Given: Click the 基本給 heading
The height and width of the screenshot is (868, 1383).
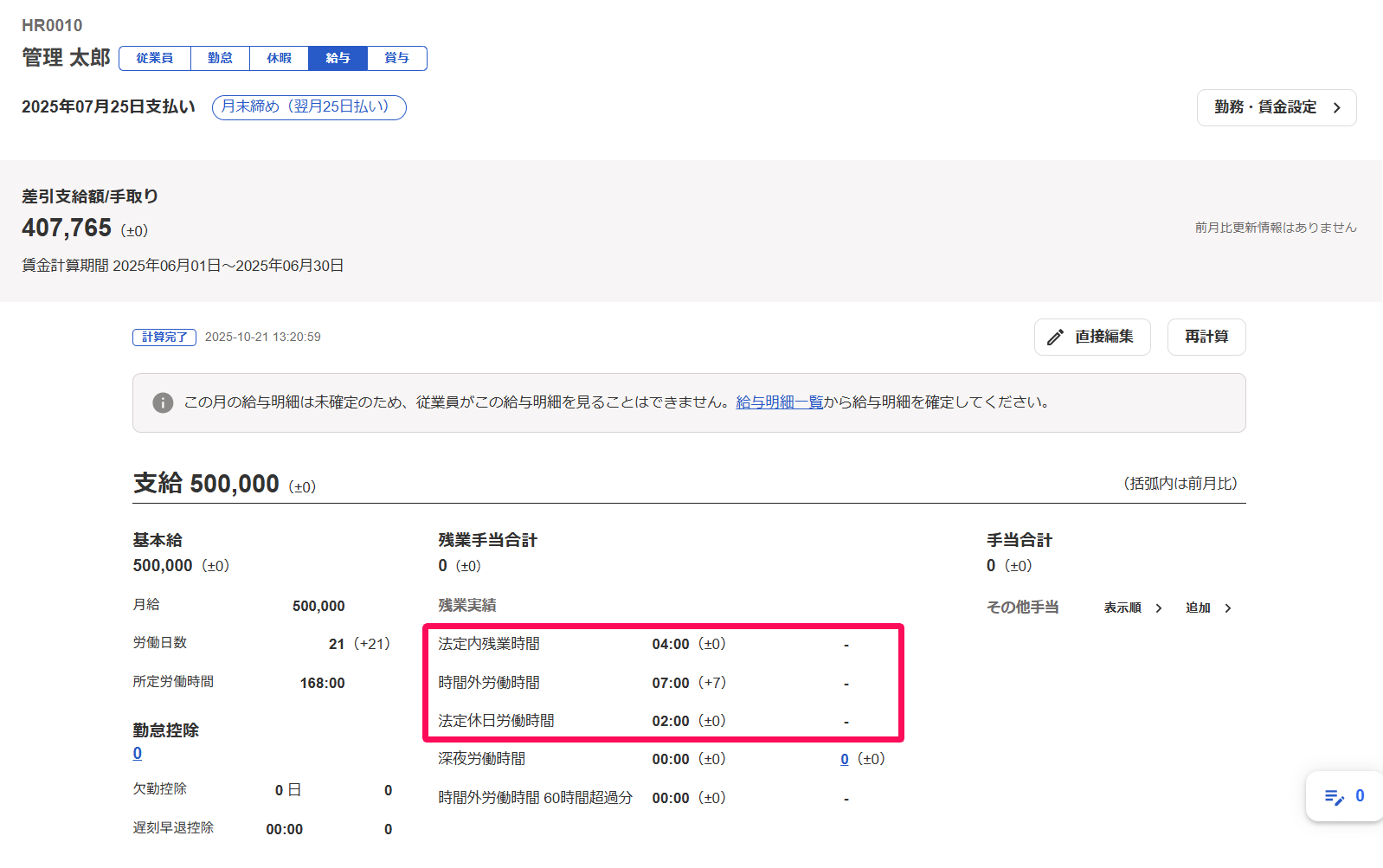Looking at the screenshot, I should click(x=158, y=540).
